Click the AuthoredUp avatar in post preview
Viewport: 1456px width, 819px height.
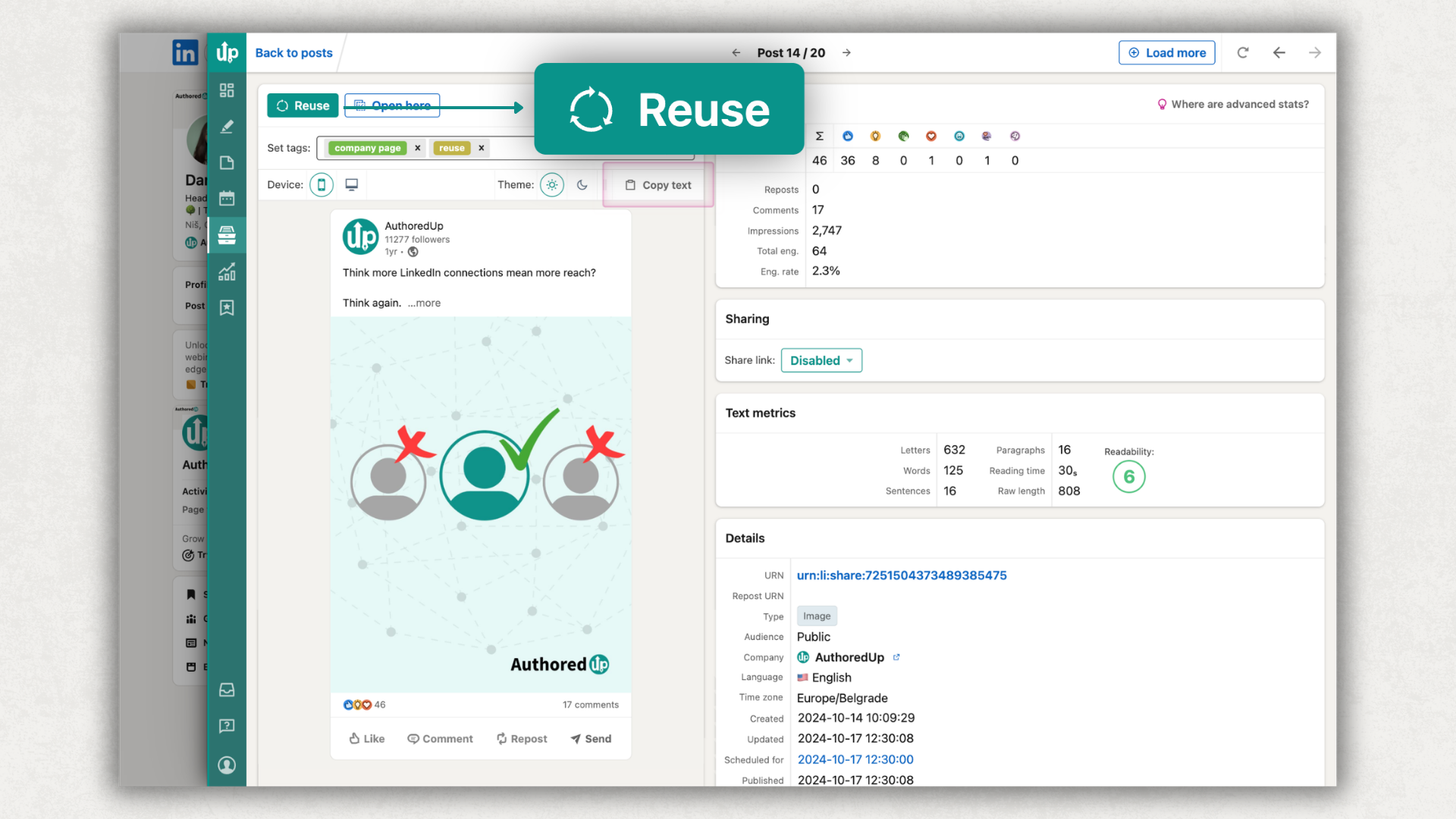coord(361,237)
